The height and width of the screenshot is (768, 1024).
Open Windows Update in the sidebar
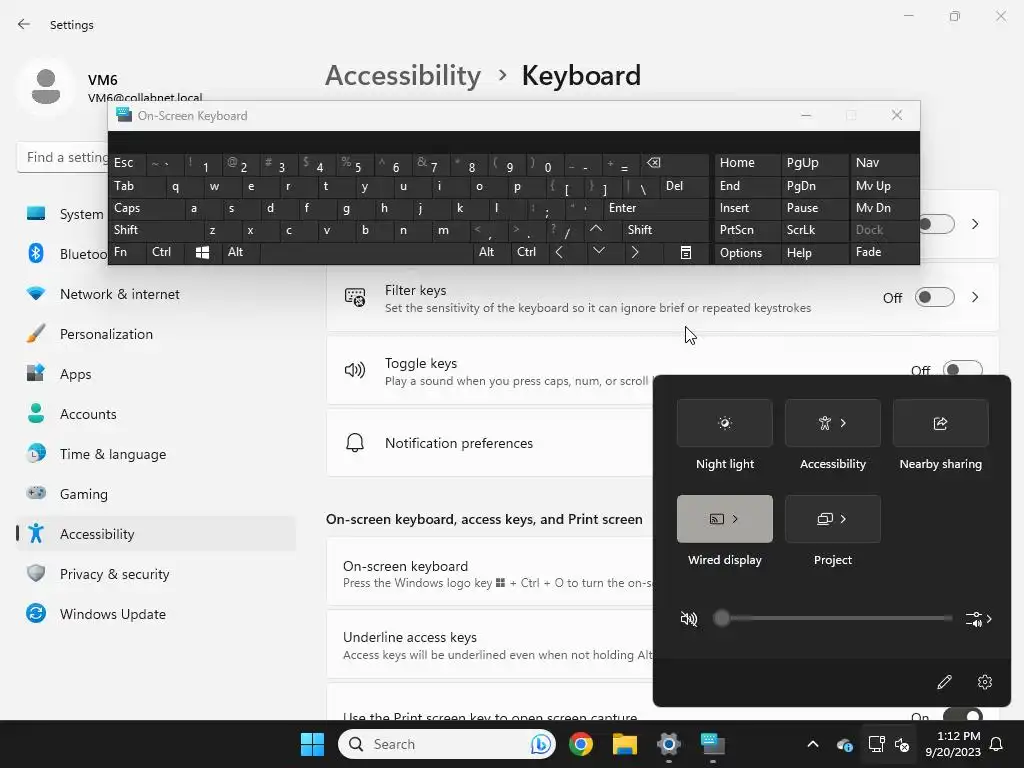pyautogui.click(x=156, y=615)
